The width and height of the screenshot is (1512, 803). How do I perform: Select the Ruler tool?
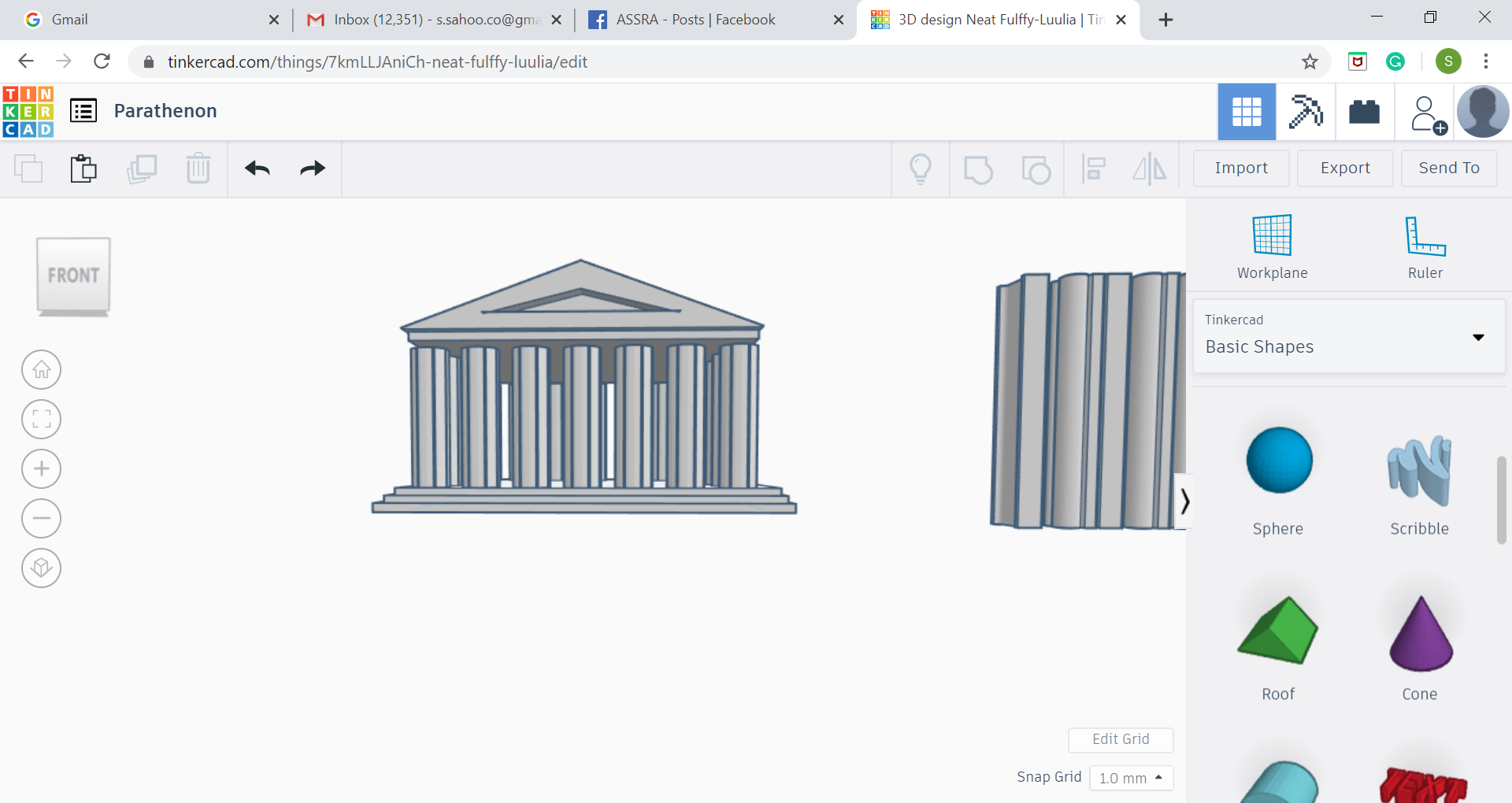click(x=1425, y=246)
